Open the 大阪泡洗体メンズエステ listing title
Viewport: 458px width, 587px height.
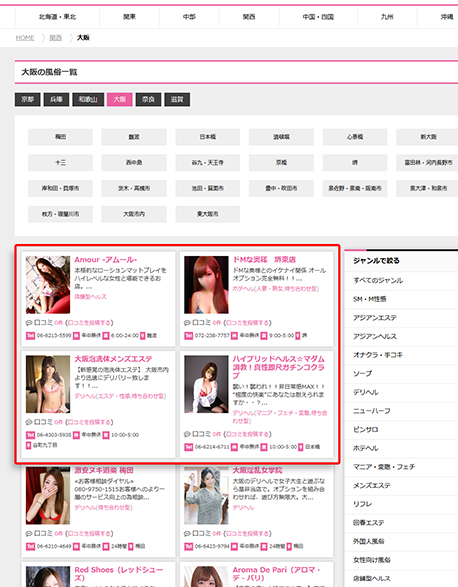pos(113,359)
